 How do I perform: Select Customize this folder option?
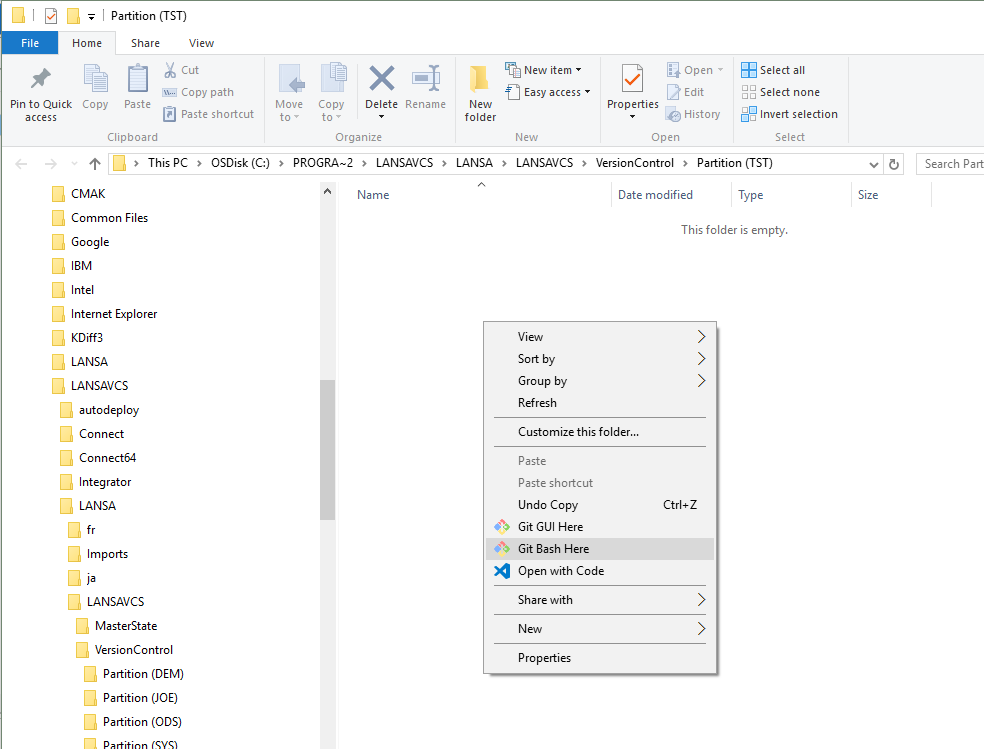578,432
